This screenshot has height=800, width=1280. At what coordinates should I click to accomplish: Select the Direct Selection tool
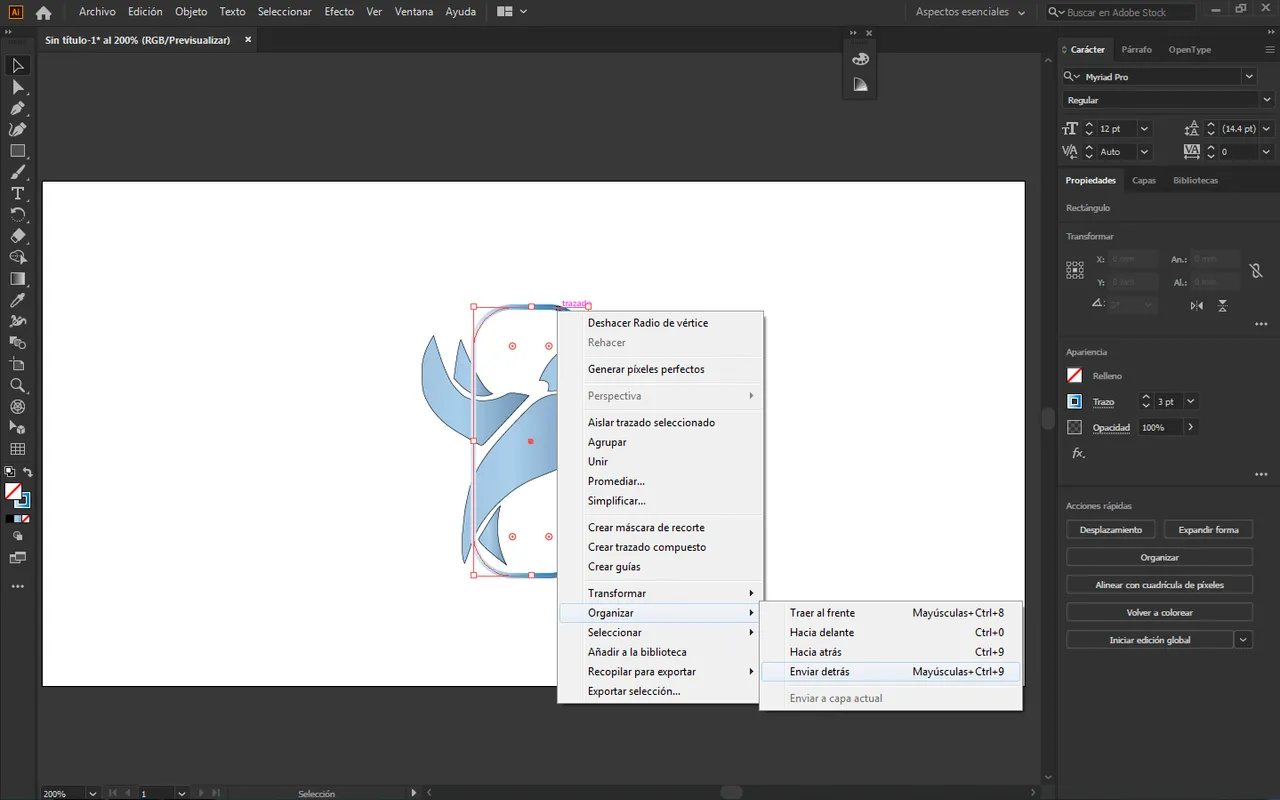(18, 87)
